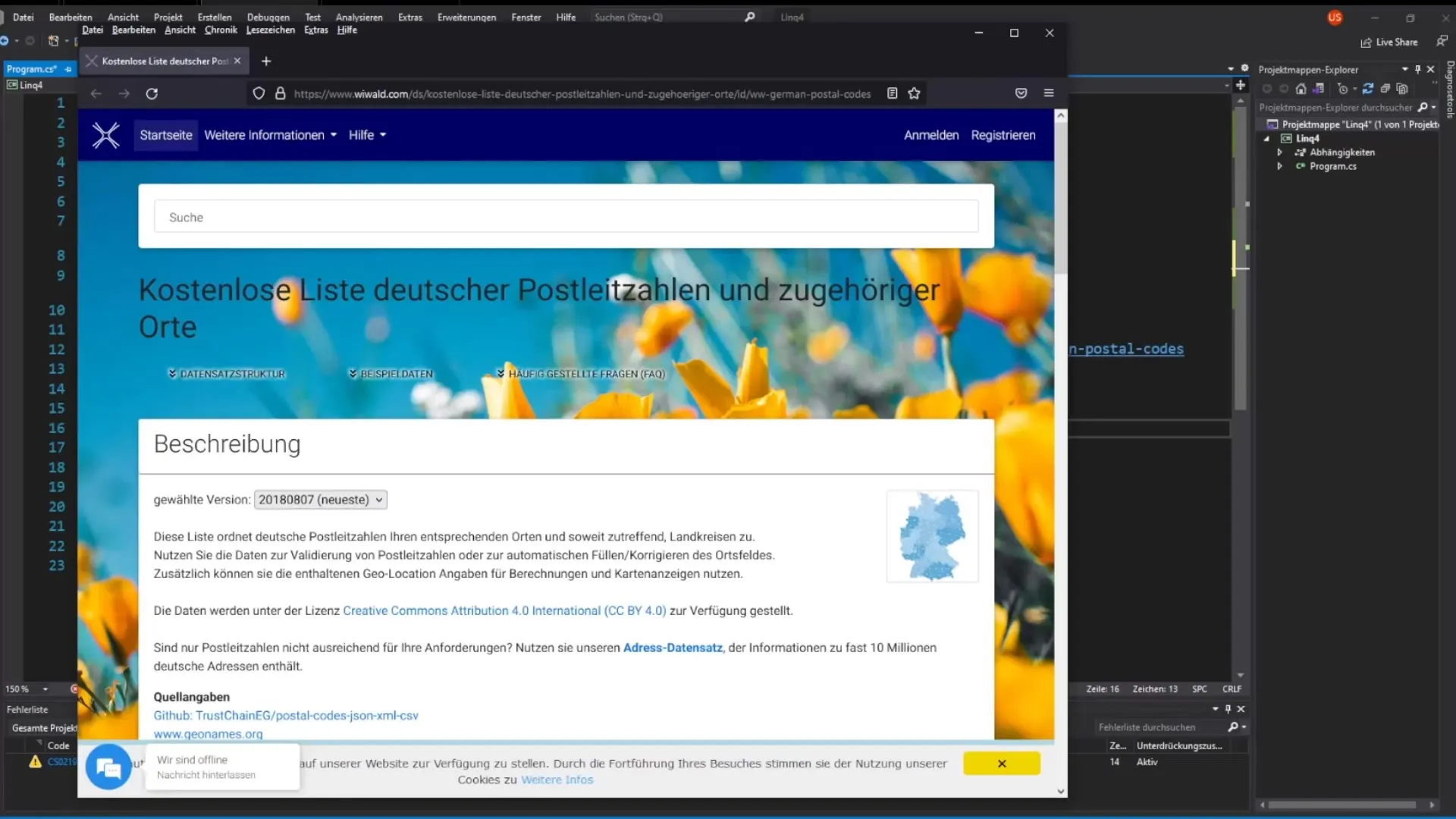The image size is (1456, 819).
Task: Open the Adress-Datensatz link
Action: pyautogui.click(x=673, y=648)
